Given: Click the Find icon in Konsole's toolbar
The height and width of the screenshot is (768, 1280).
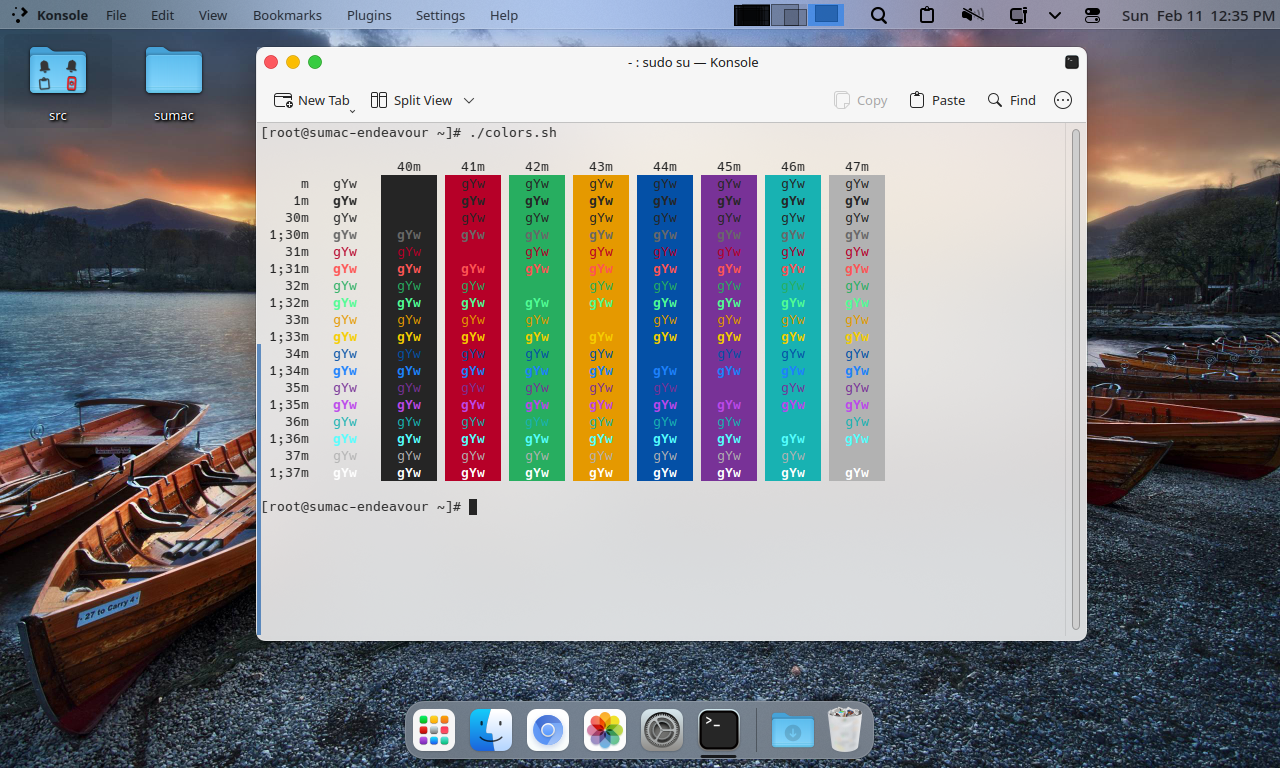Looking at the screenshot, I should click(1010, 100).
